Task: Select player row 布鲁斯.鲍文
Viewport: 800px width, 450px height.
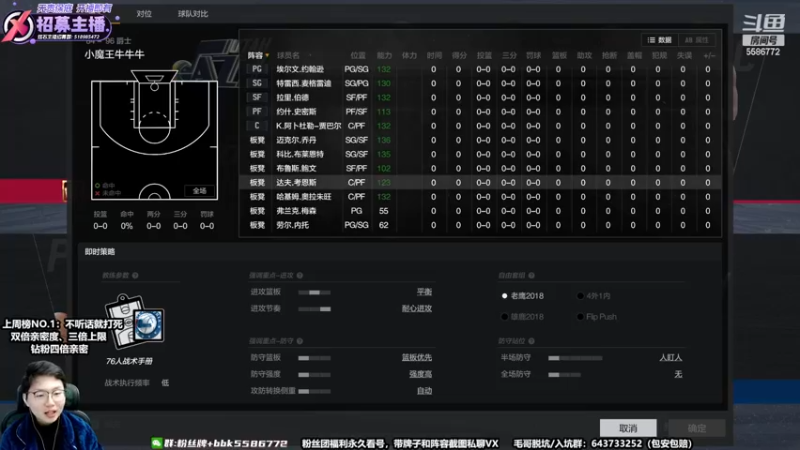Action: 480,168
